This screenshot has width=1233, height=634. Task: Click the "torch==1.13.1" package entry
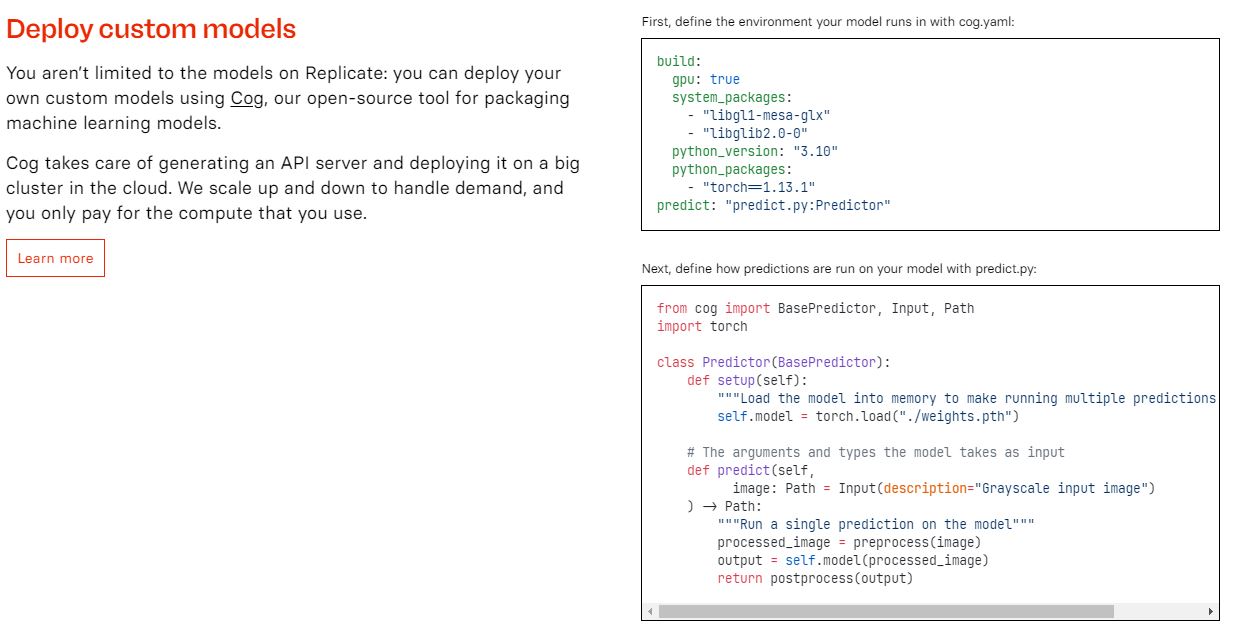click(751, 187)
